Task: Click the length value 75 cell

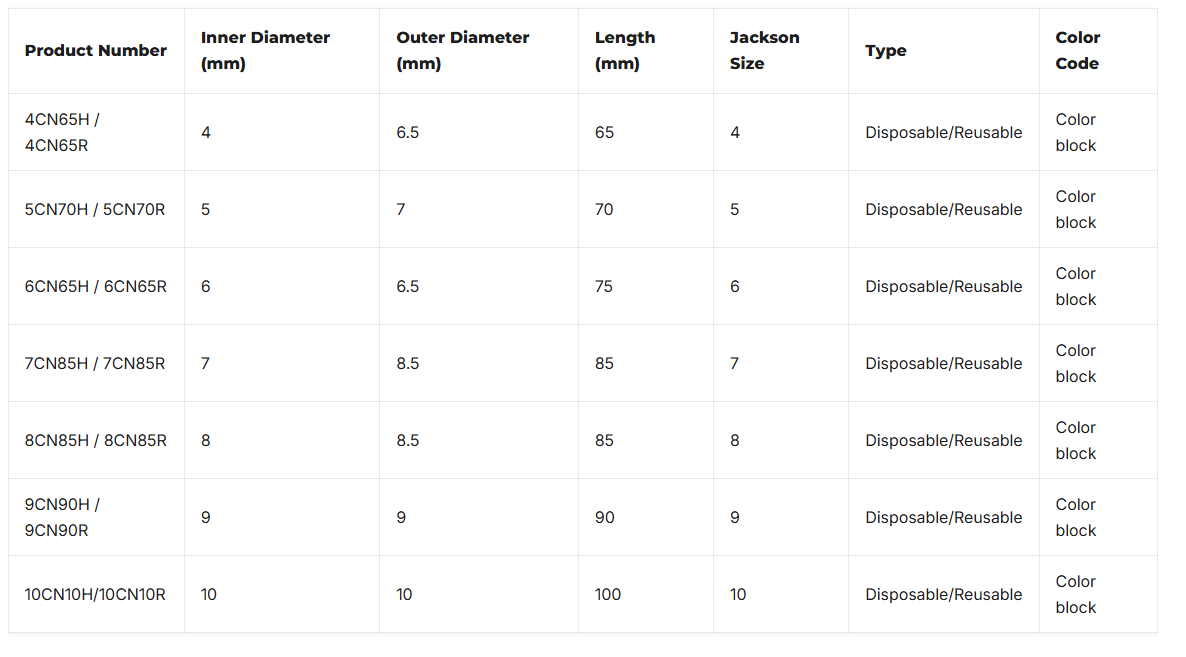Action: click(x=605, y=287)
